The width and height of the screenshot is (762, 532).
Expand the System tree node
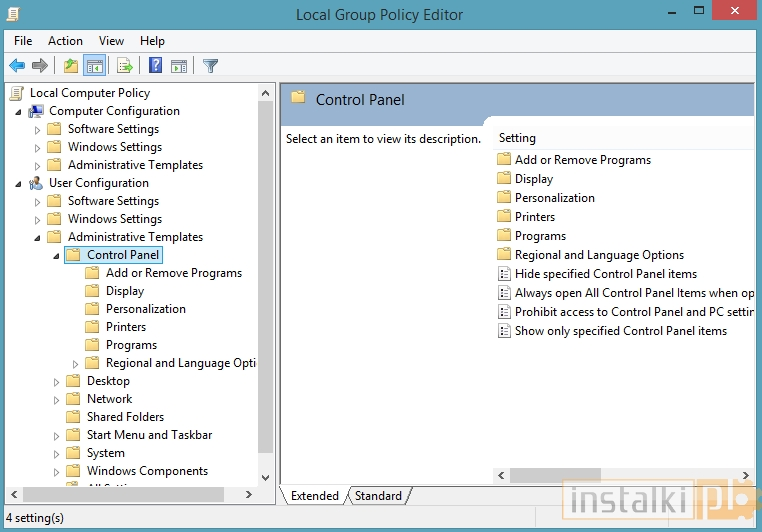point(56,454)
